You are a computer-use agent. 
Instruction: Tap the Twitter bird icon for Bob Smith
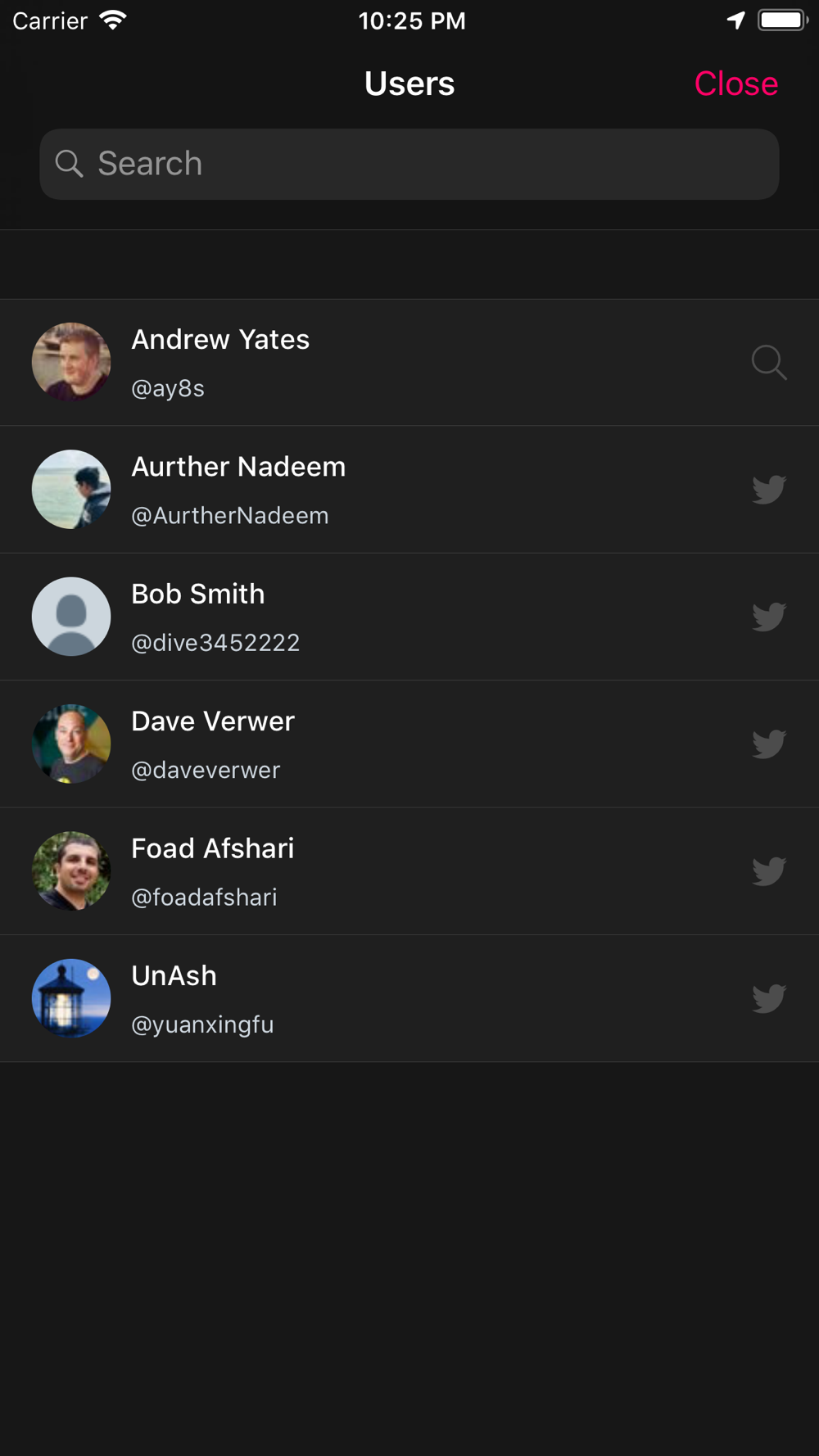769,617
